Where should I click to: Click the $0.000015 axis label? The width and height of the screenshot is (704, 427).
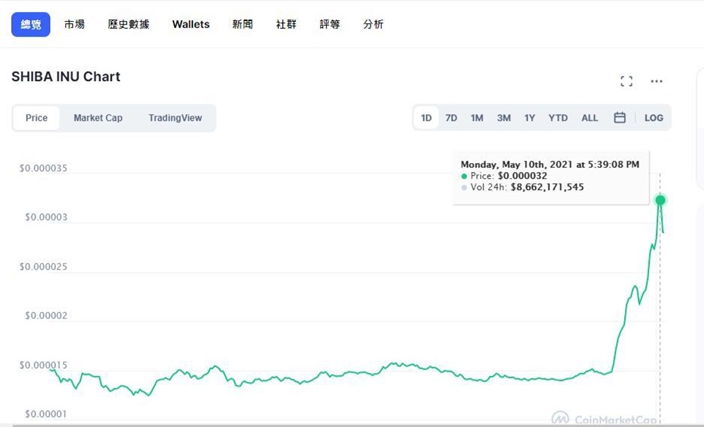43,365
